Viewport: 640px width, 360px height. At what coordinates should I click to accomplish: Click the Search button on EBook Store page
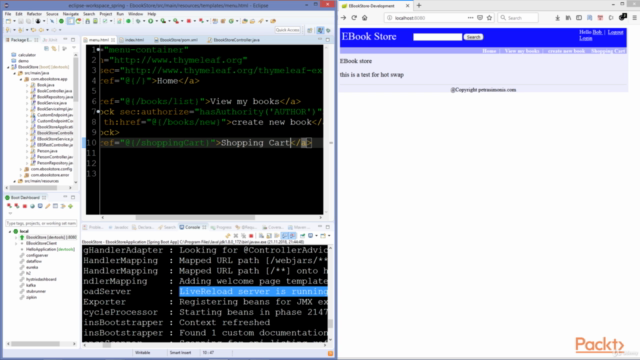point(473,37)
